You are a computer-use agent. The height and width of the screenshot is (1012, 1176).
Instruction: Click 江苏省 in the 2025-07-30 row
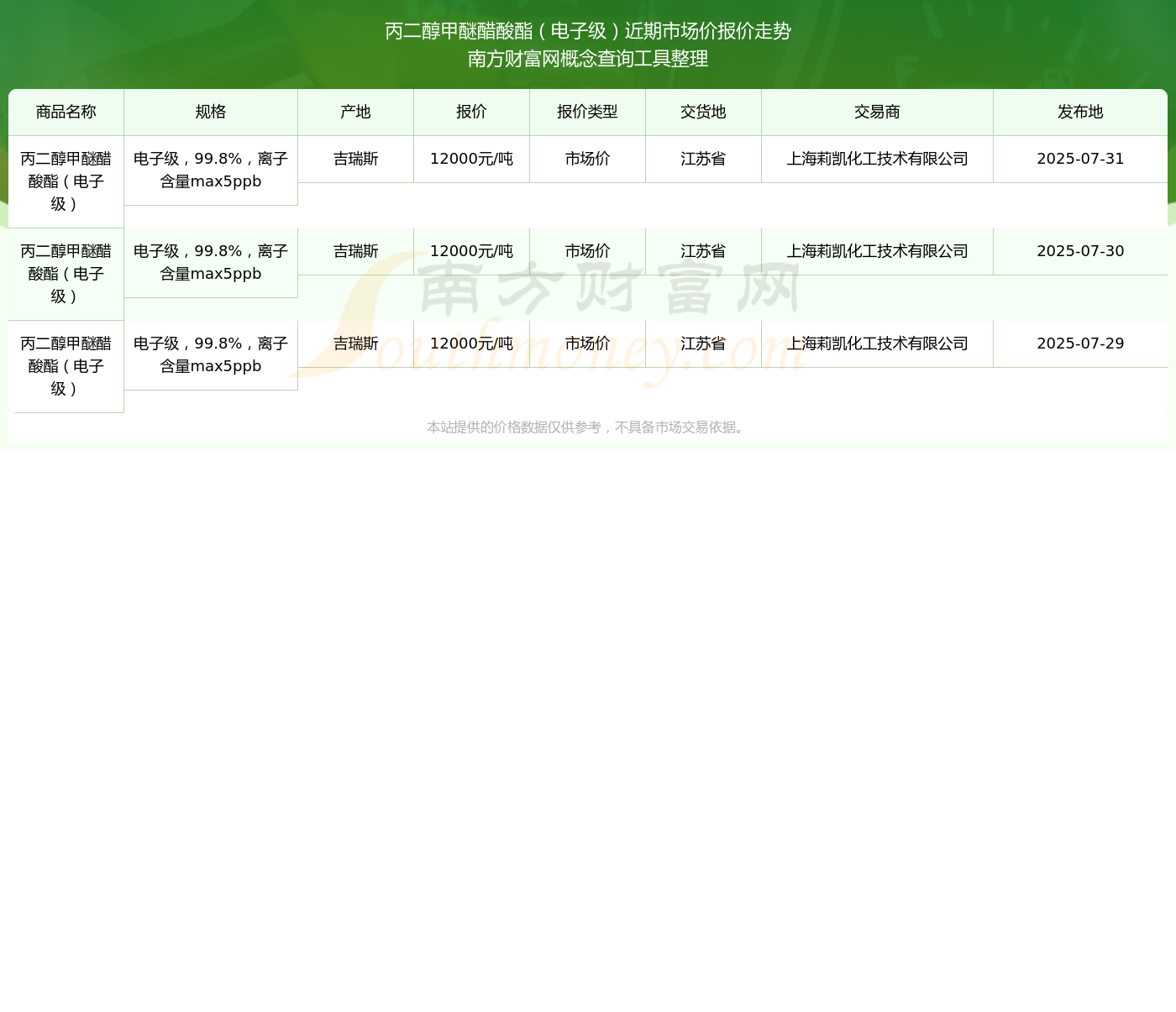click(704, 251)
